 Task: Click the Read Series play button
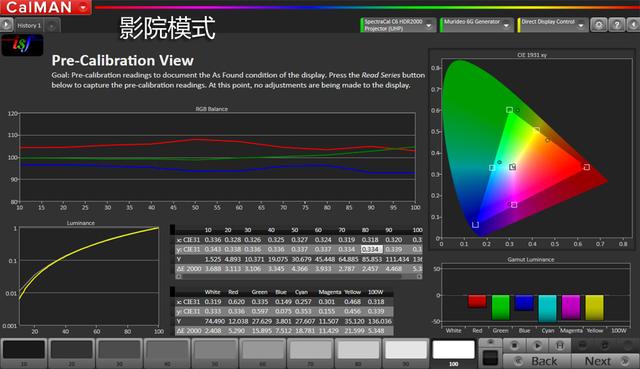point(537,345)
